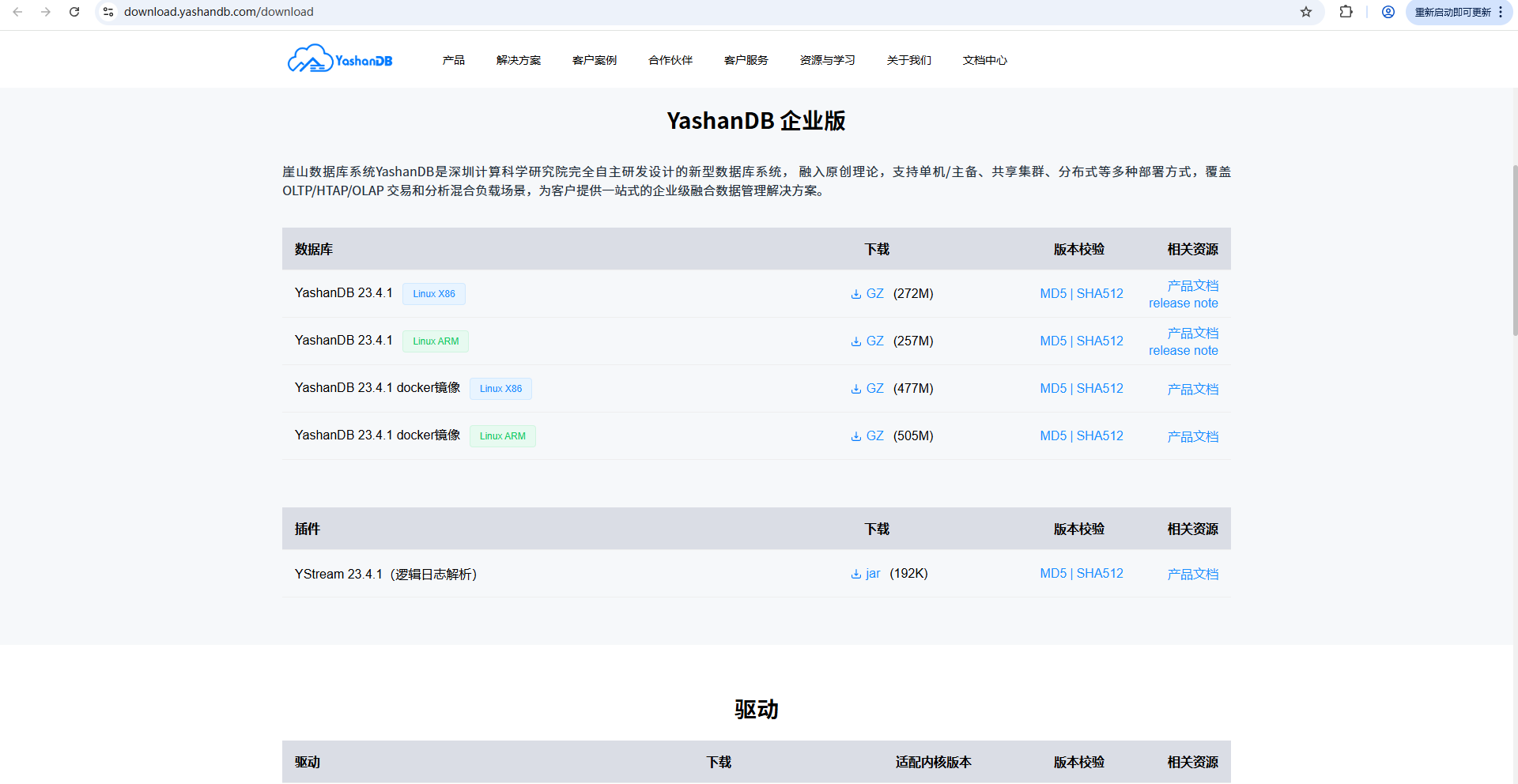This screenshot has height=784, width=1518.
Task: Open the browser extensions icon
Action: 1346,12
